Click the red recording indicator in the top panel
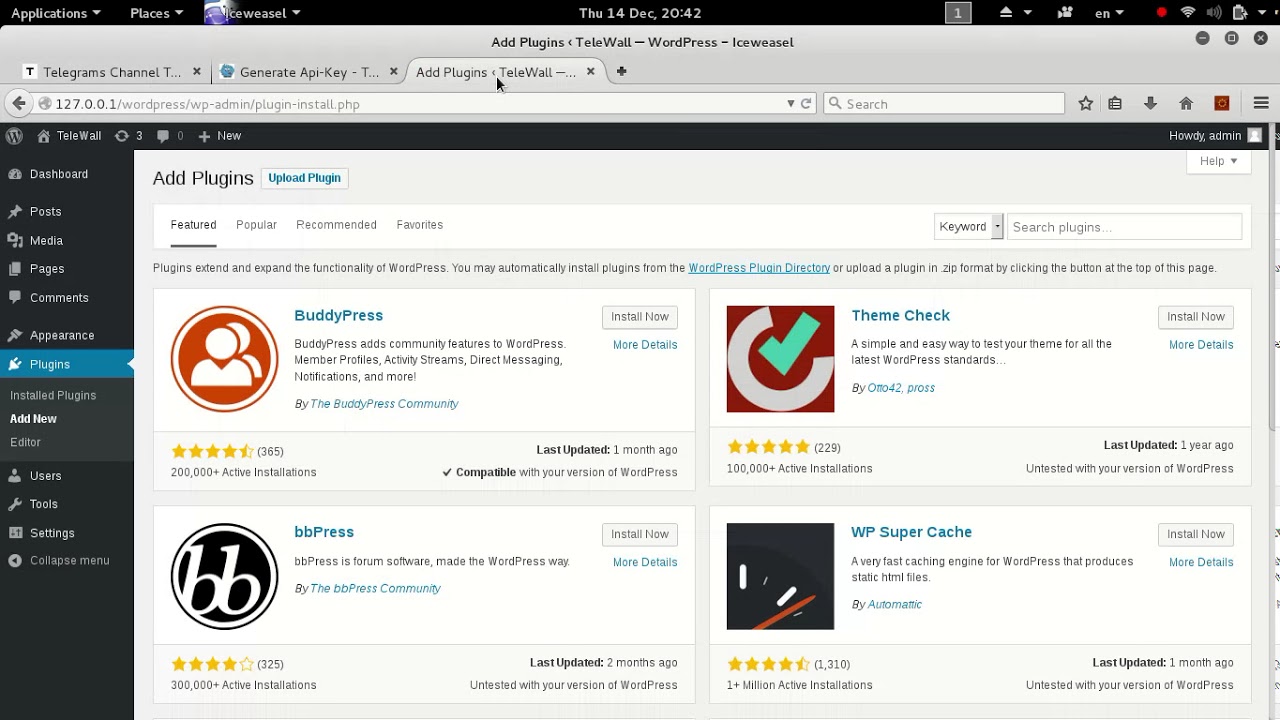This screenshot has height=720, width=1280. 1161,13
